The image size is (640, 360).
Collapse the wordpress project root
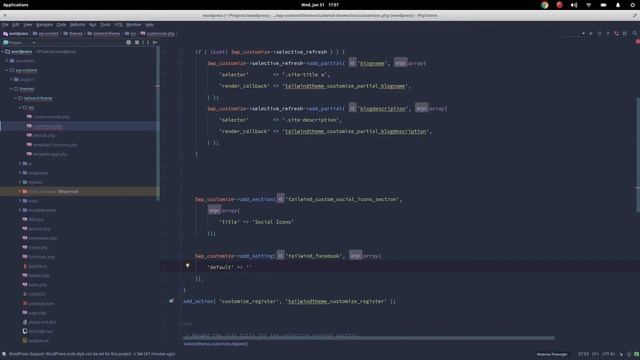coord(2,52)
